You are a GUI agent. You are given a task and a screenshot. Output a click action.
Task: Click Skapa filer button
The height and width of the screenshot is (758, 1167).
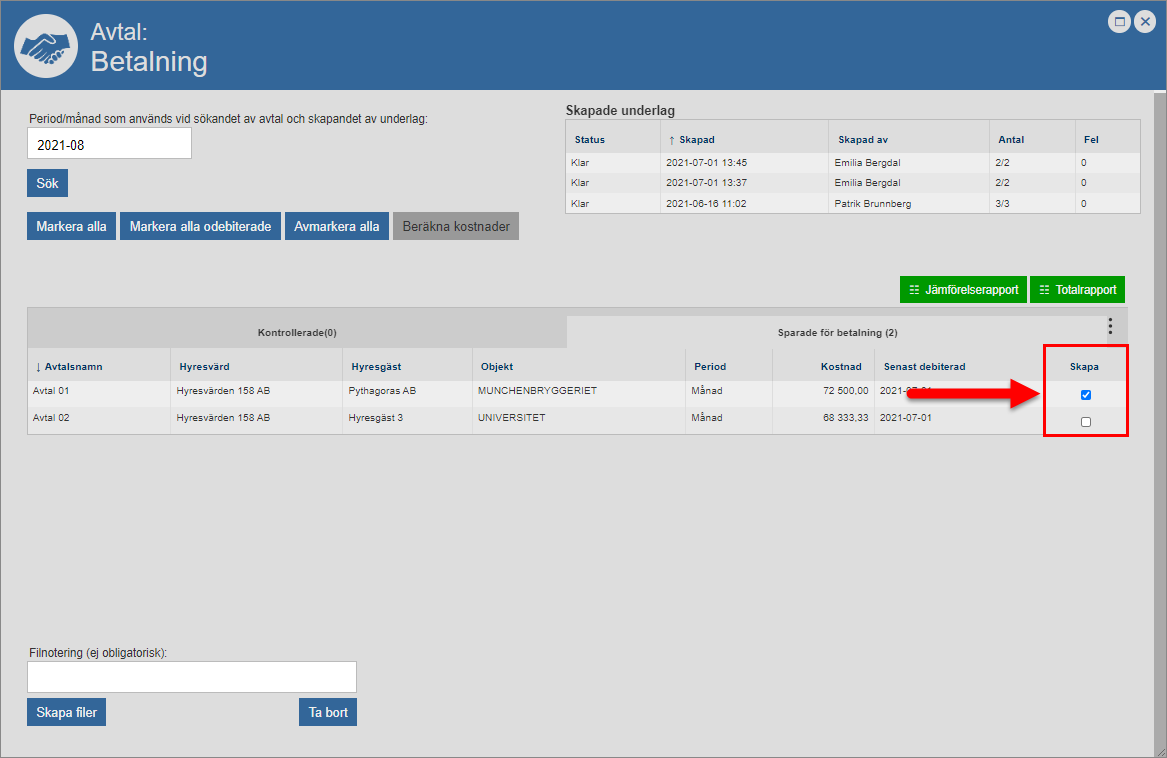tap(66, 712)
